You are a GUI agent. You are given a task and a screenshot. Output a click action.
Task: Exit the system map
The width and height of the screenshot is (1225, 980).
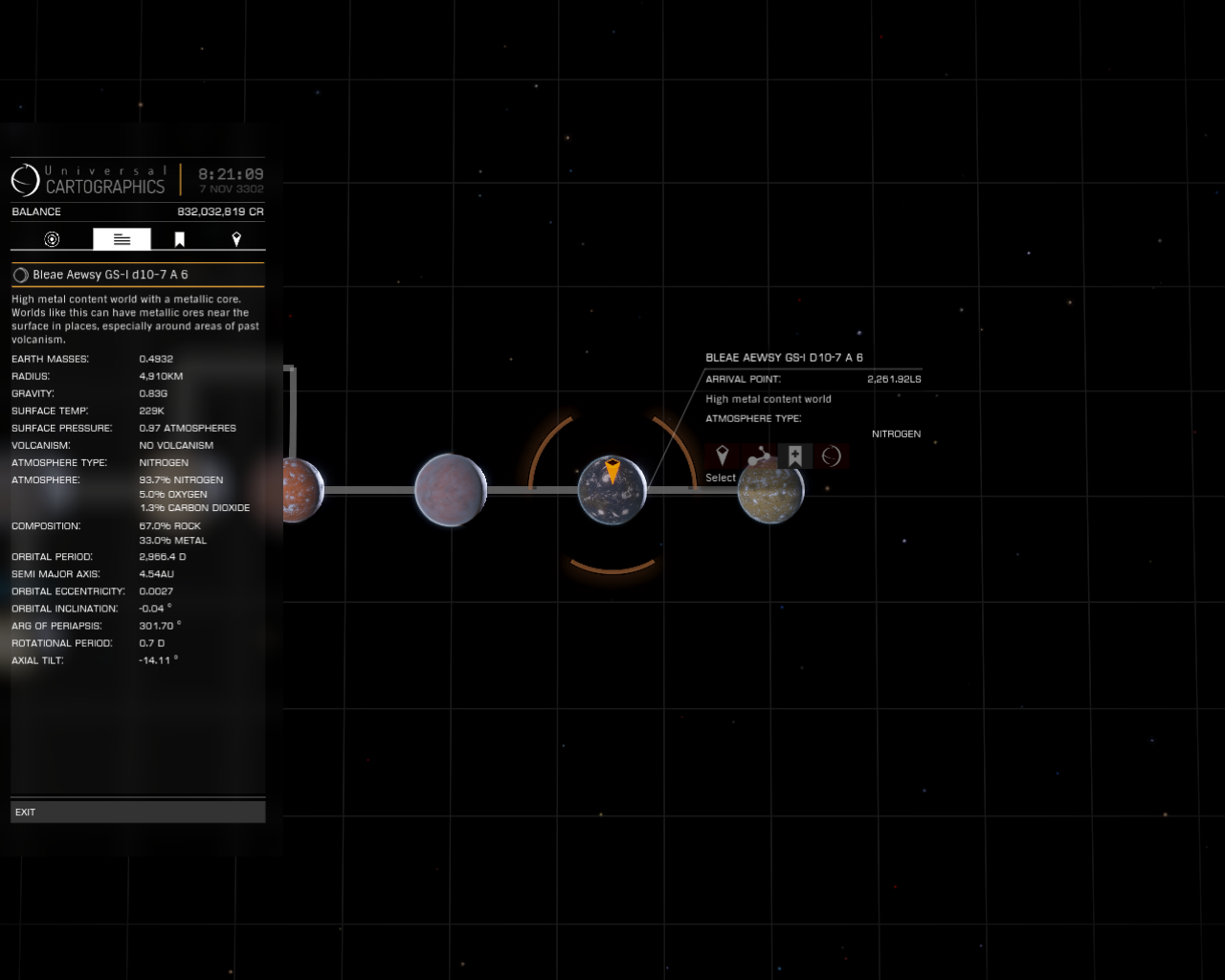(x=138, y=813)
